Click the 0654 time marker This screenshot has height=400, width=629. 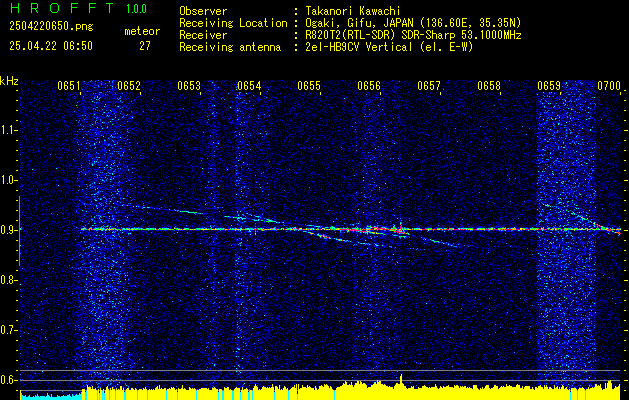pos(249,86)
